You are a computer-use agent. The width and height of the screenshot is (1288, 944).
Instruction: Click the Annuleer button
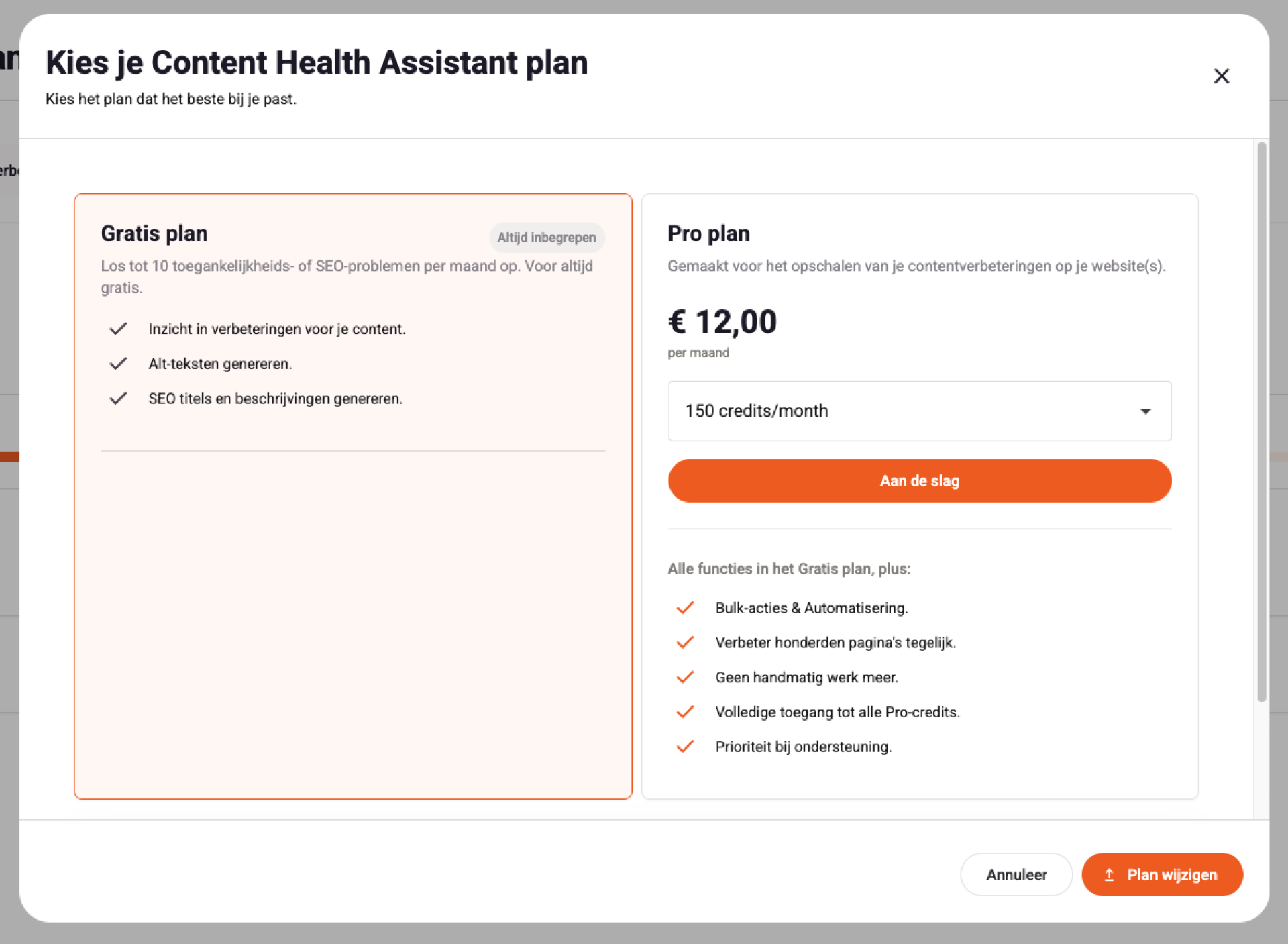pos(1016,874)
